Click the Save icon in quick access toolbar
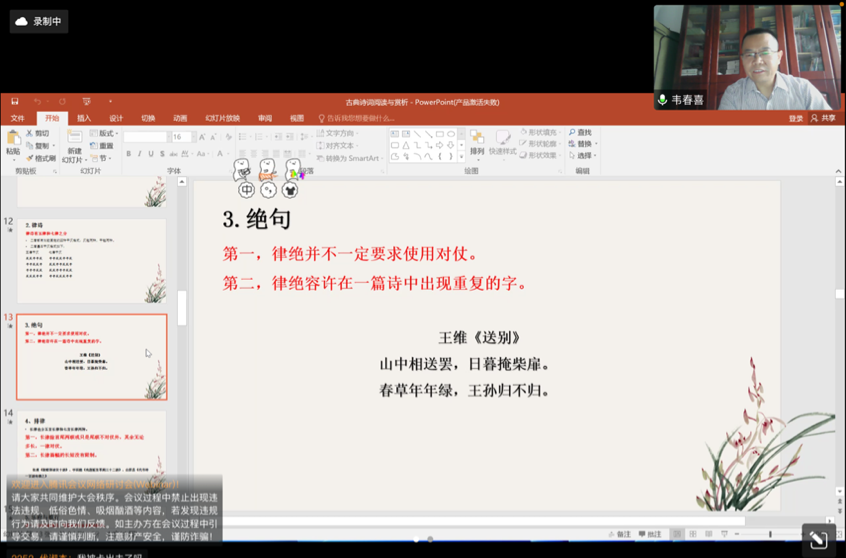Screen dimensions: 846x558 coord(15,101)
